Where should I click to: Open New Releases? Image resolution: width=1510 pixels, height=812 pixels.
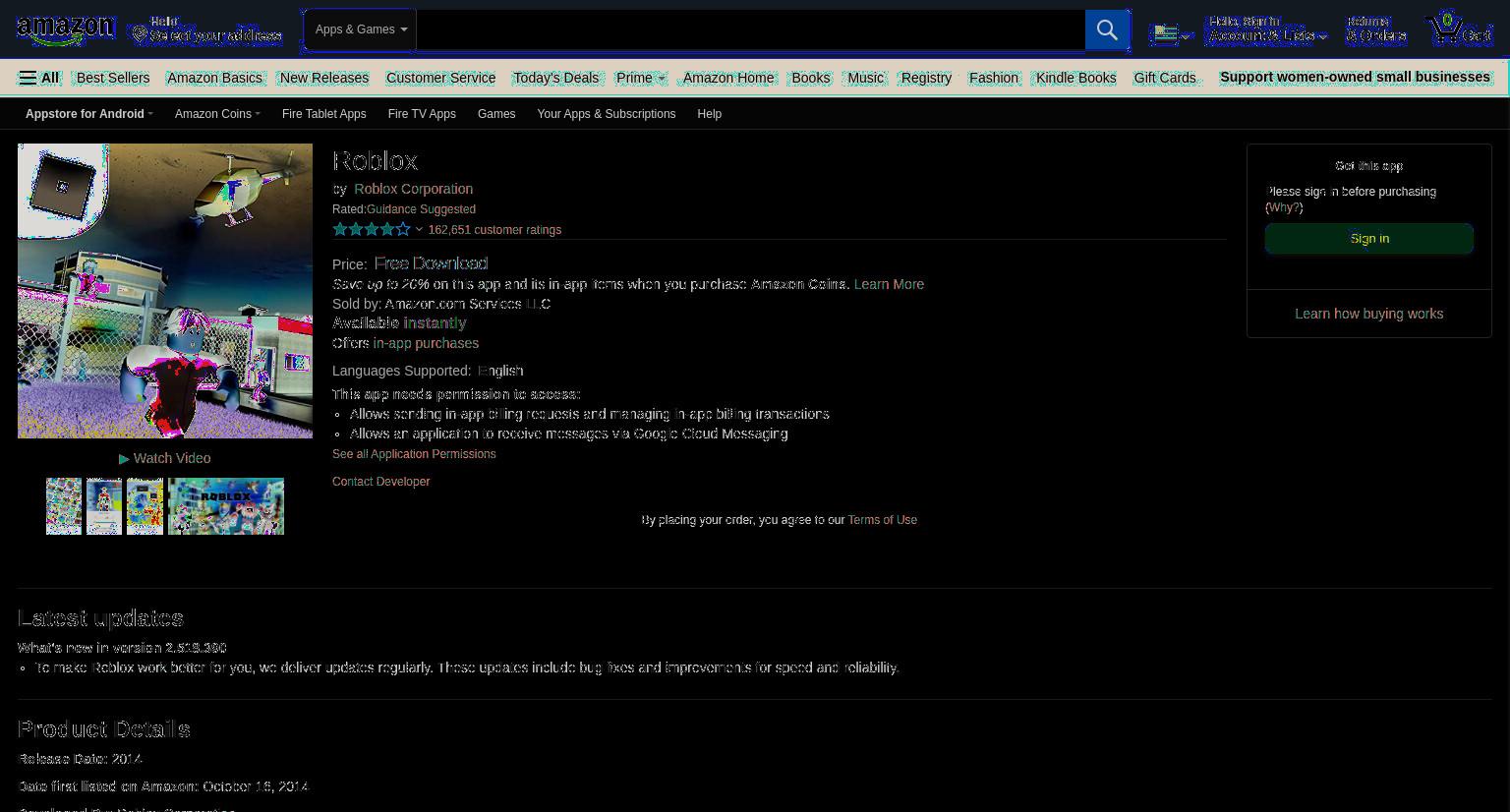tap(324, 78)
